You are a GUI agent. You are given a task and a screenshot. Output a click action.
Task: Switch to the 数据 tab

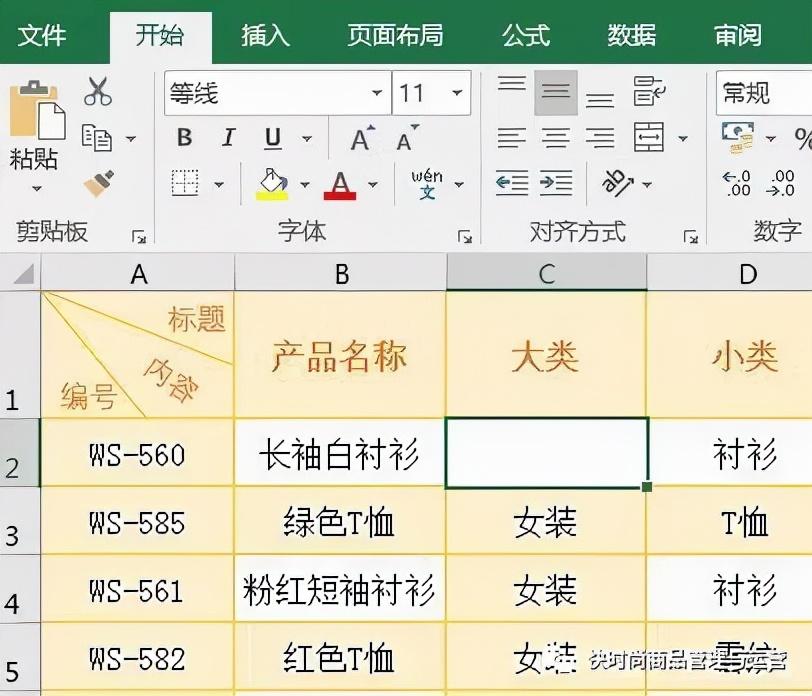pos(632,35)
